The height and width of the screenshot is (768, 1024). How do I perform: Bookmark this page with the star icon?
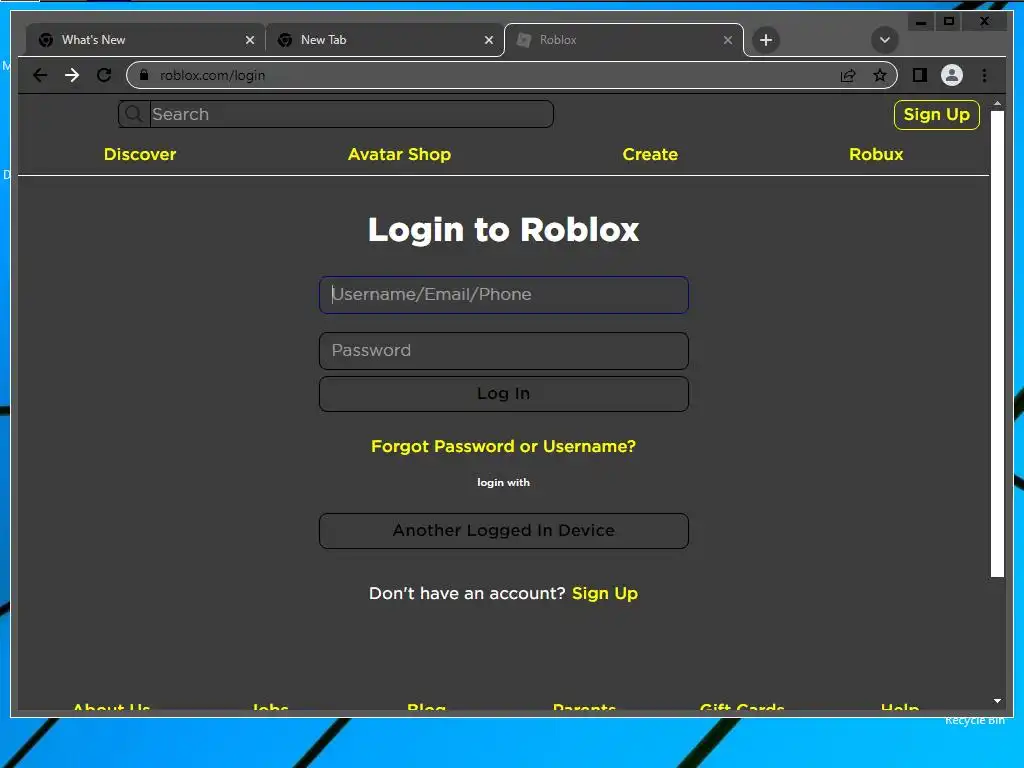pos(880,76)
